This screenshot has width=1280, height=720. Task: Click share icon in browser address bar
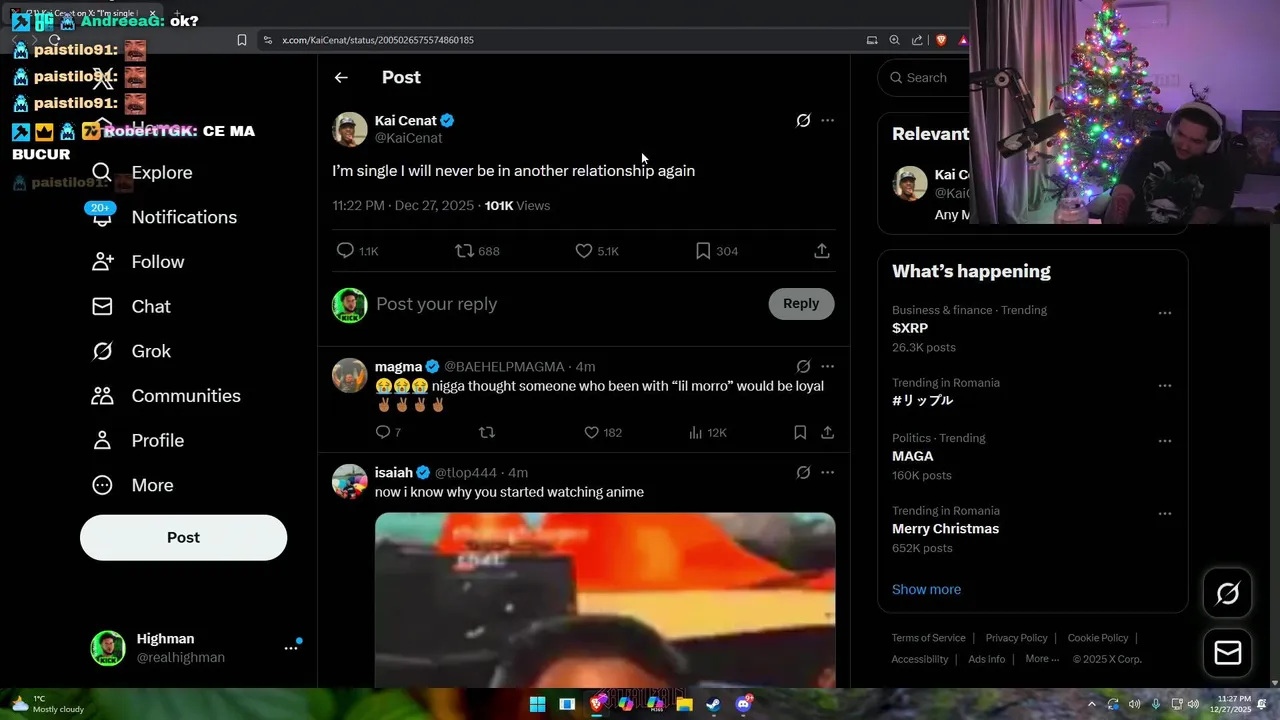pyautogui.click(x=917, y=40)
